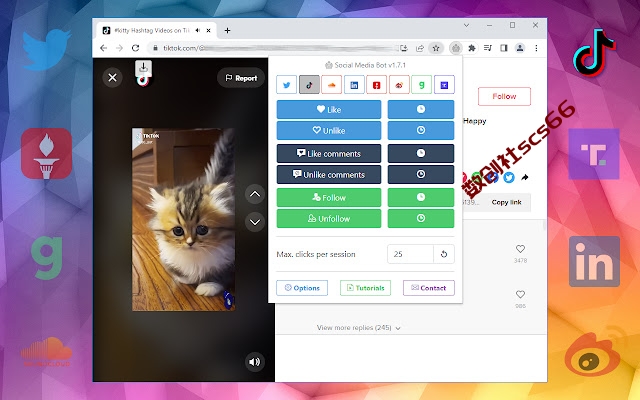Expand View more replies (245)
The width and height of the screenshot is (640, 400).
358,328
